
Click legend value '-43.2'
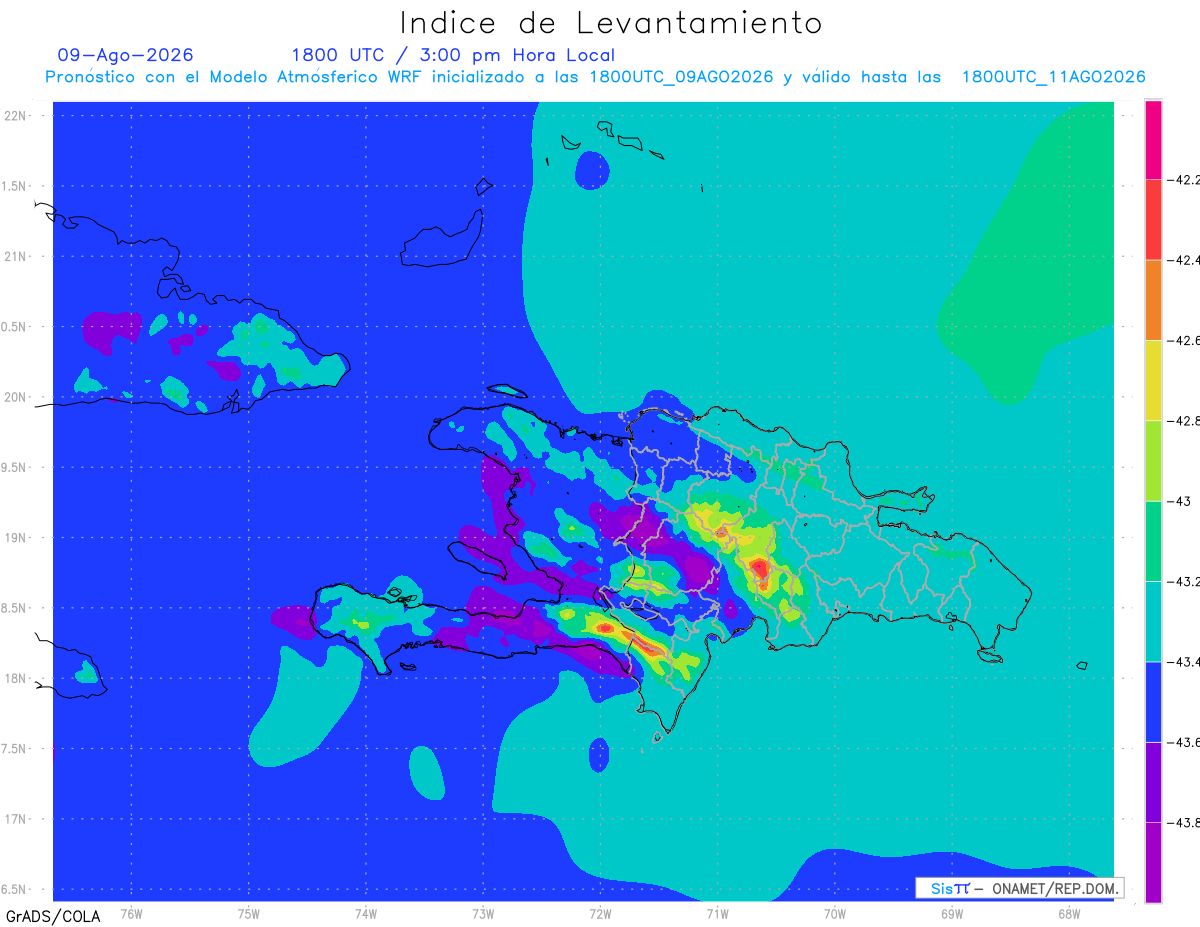pos(1183,581)
